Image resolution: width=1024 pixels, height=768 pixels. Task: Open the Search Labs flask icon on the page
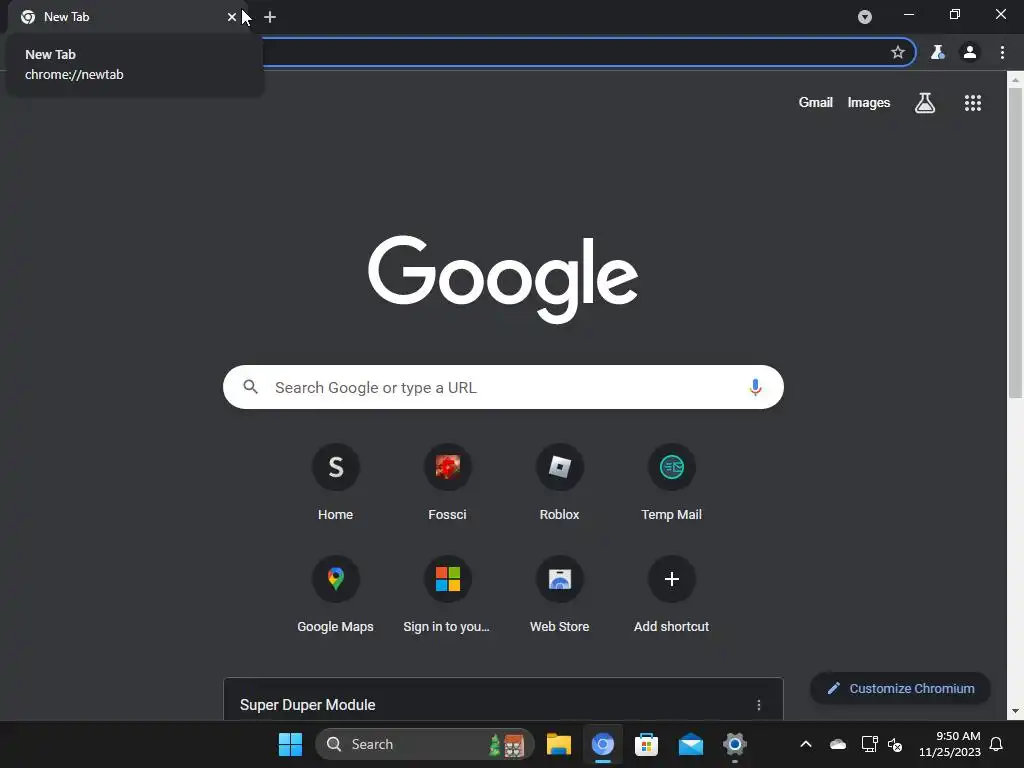(925, 103)
